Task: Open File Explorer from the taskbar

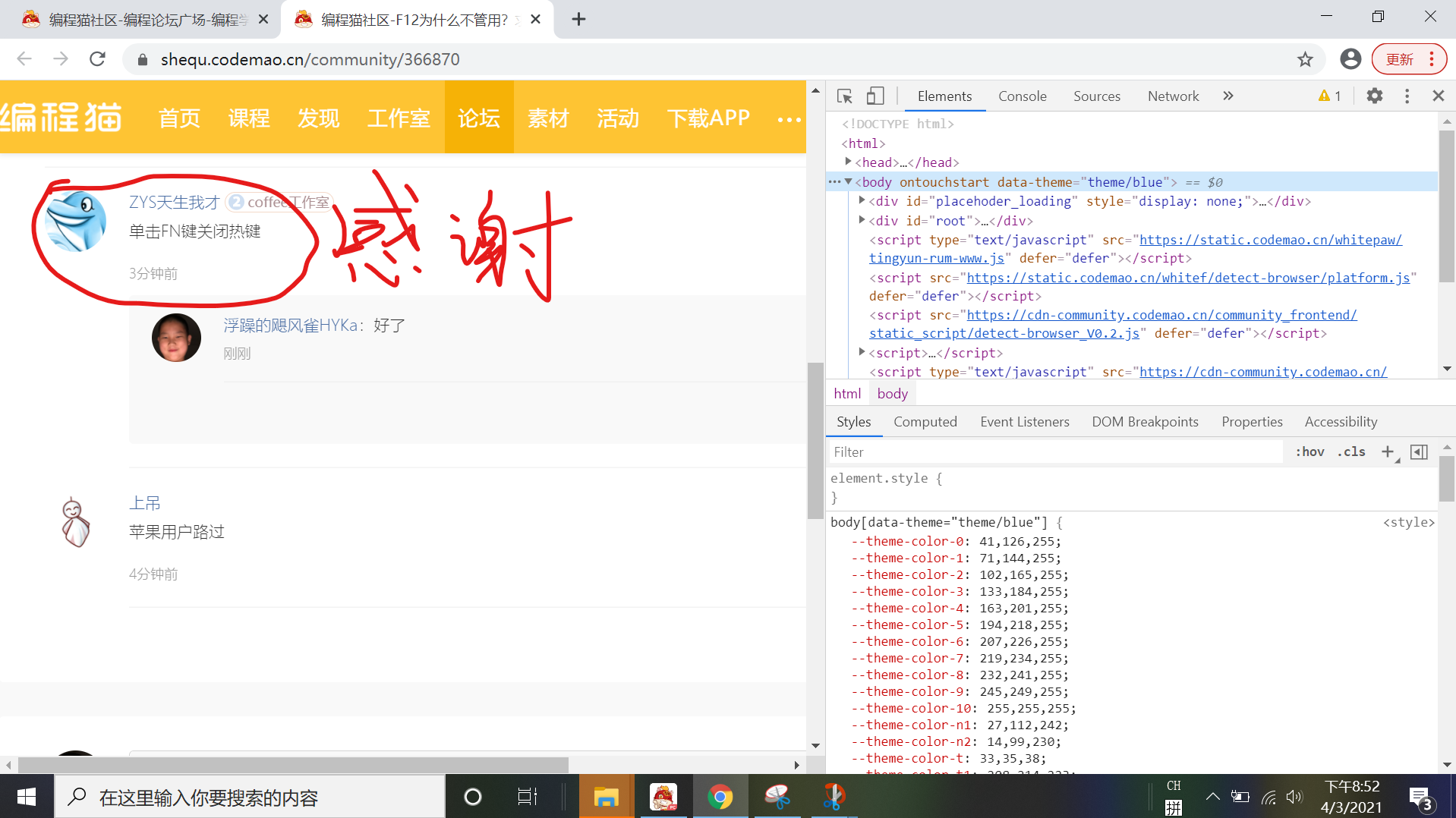Action: (x=606, y=797)
